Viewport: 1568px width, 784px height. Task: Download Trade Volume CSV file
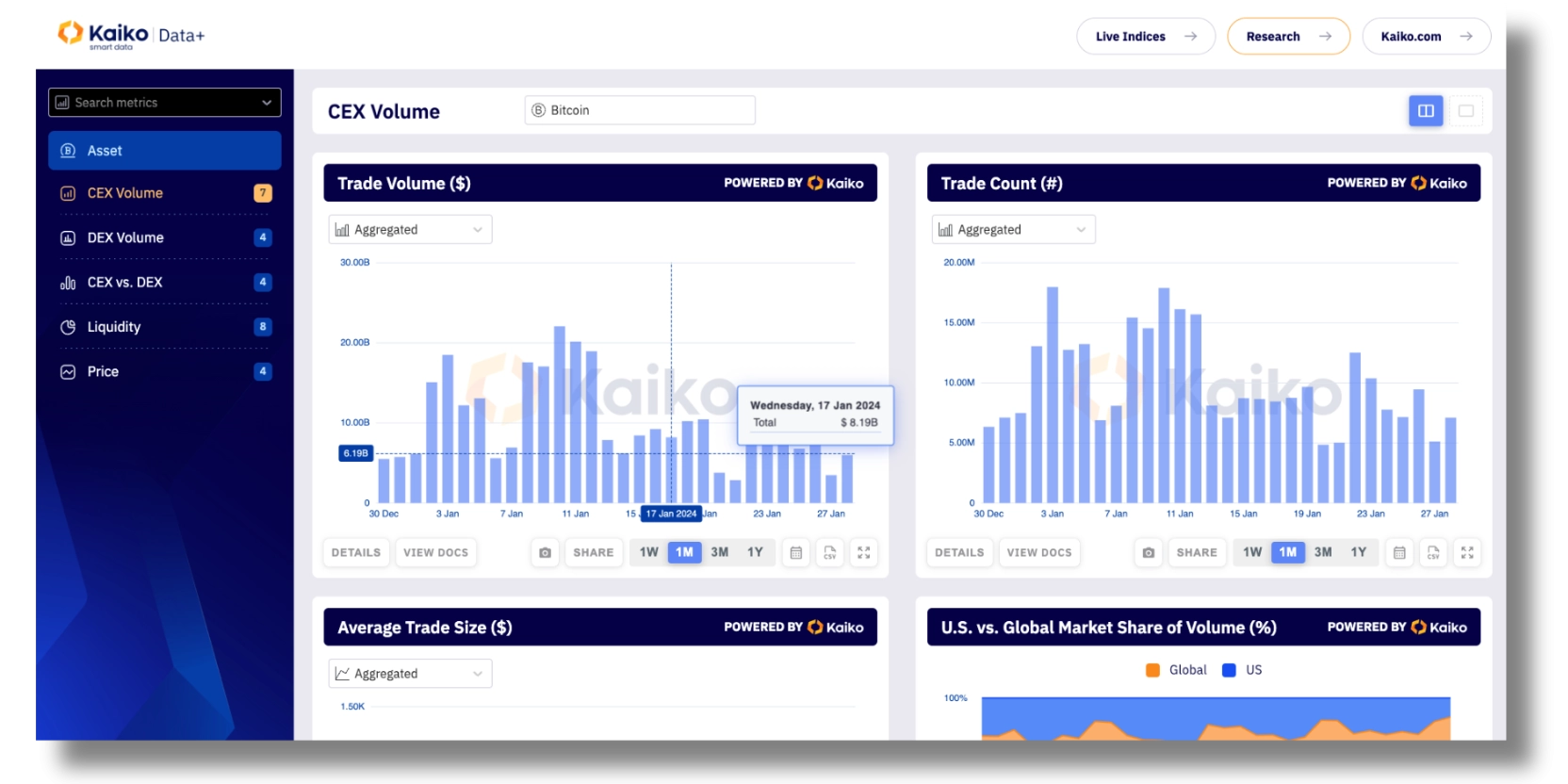pos(829,552)
